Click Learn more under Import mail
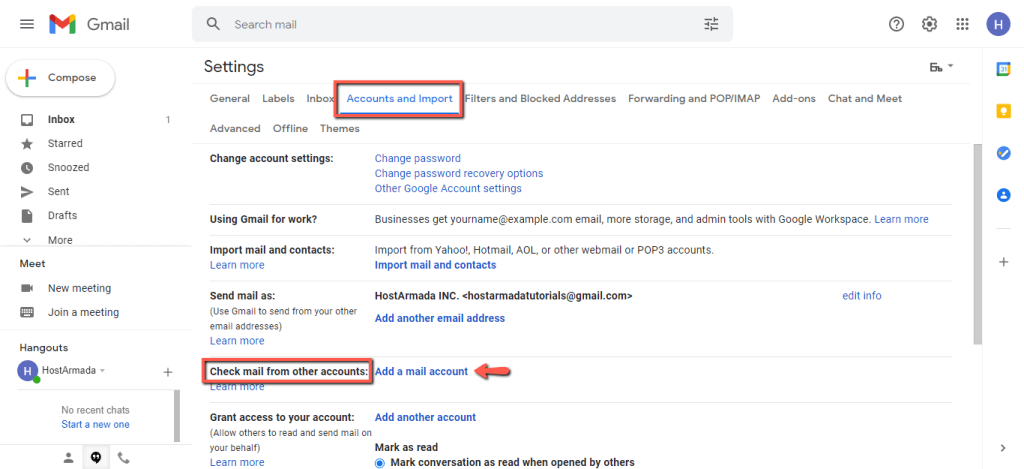The width and height of the screenshot is (1024, 469). click(x=237, y=265)
